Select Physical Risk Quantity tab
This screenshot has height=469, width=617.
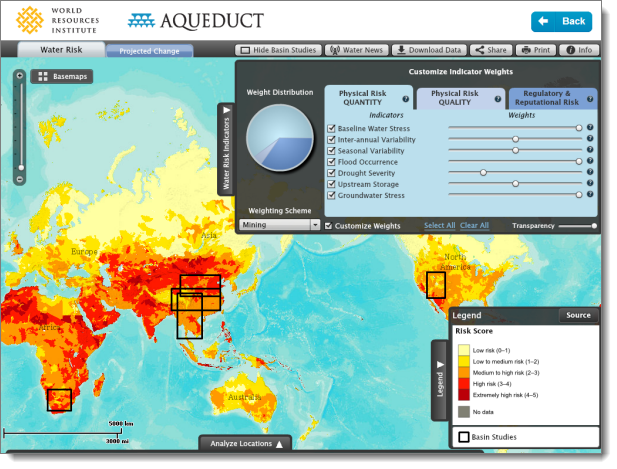[368, 98]
